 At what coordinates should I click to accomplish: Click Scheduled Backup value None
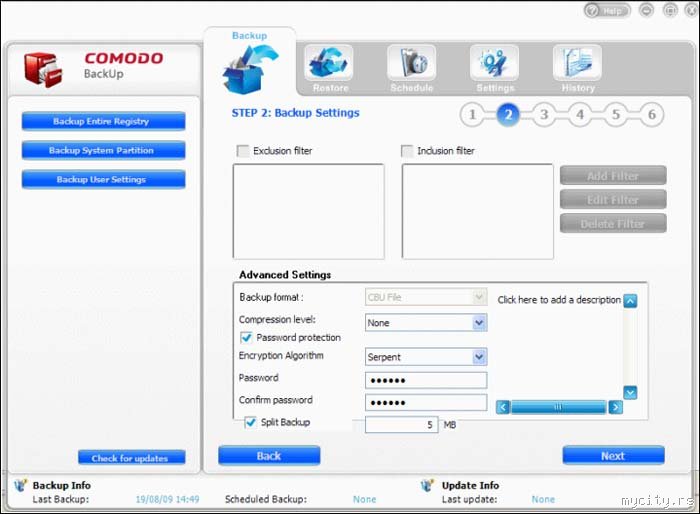click(364, 499)
